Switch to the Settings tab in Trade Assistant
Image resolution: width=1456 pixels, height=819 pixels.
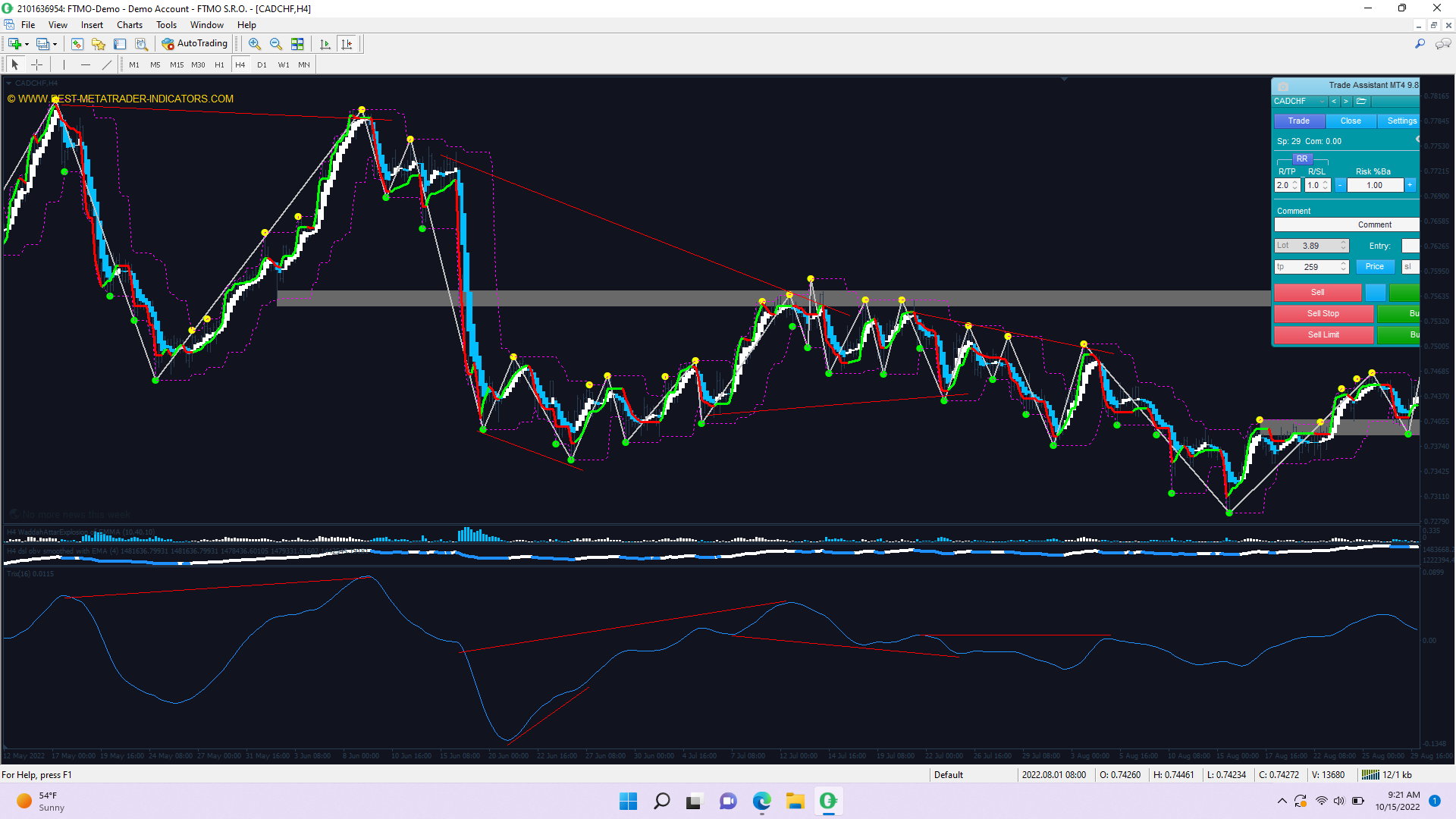point(1401,121)
